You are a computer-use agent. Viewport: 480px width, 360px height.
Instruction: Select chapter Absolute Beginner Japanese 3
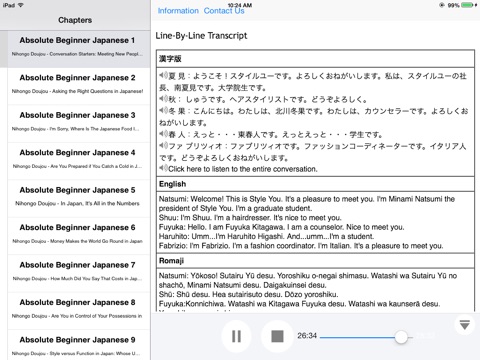pyautogui.click(x=79, y=124)
